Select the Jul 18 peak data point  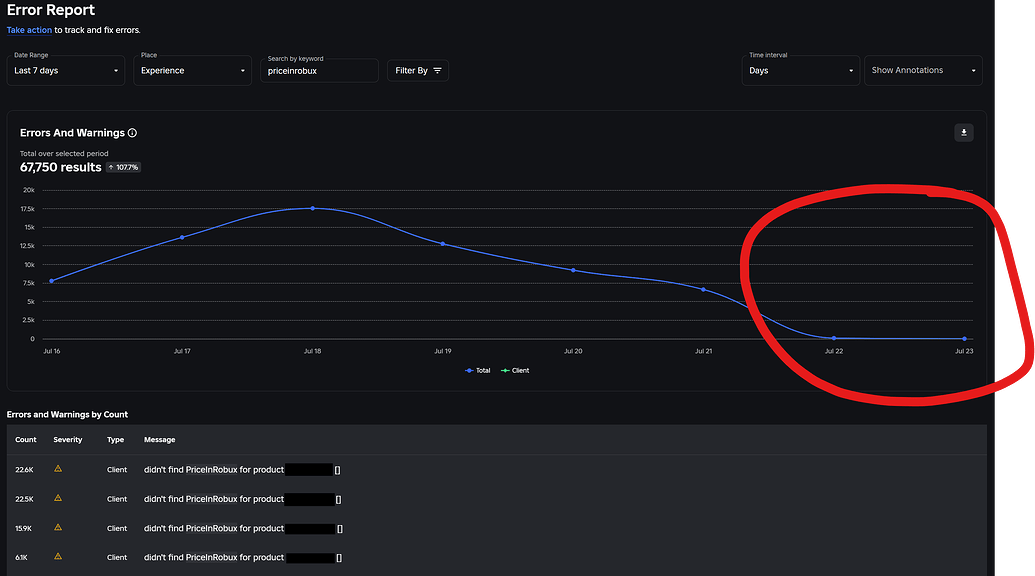pos(312,208)
